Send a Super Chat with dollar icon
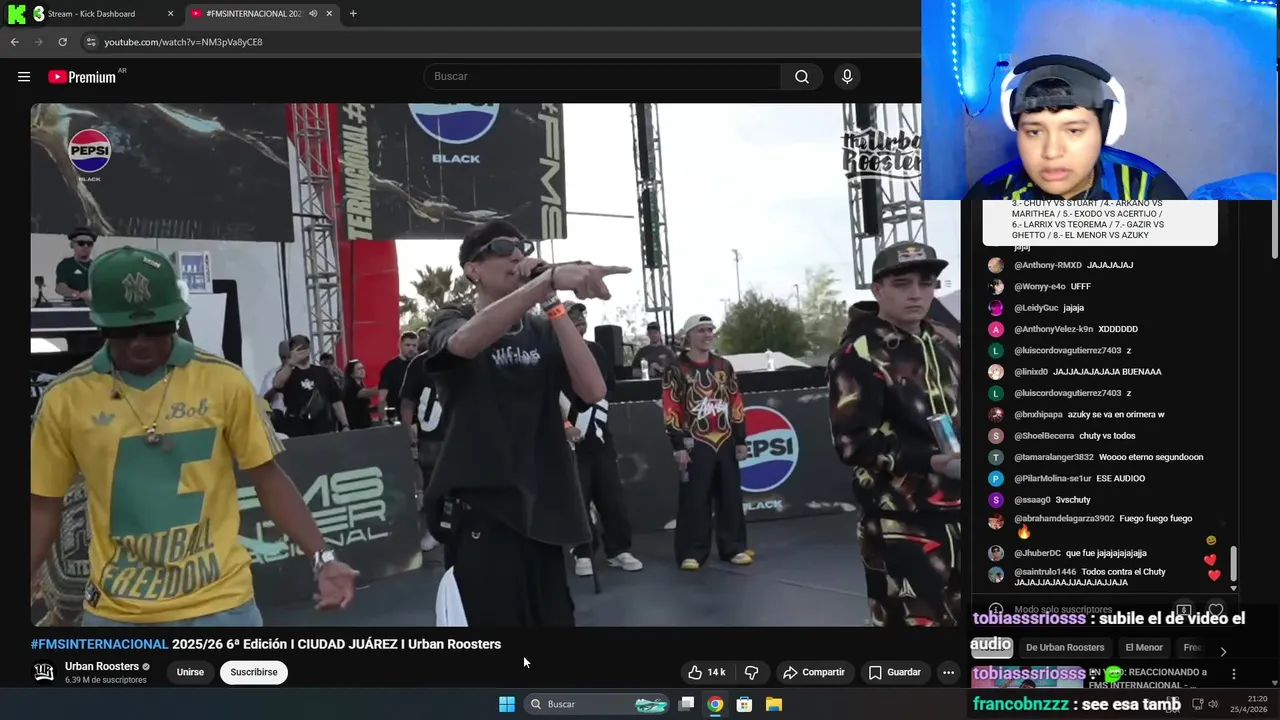The width and height of the screenshot is (1280, 720). [1183, 609]
